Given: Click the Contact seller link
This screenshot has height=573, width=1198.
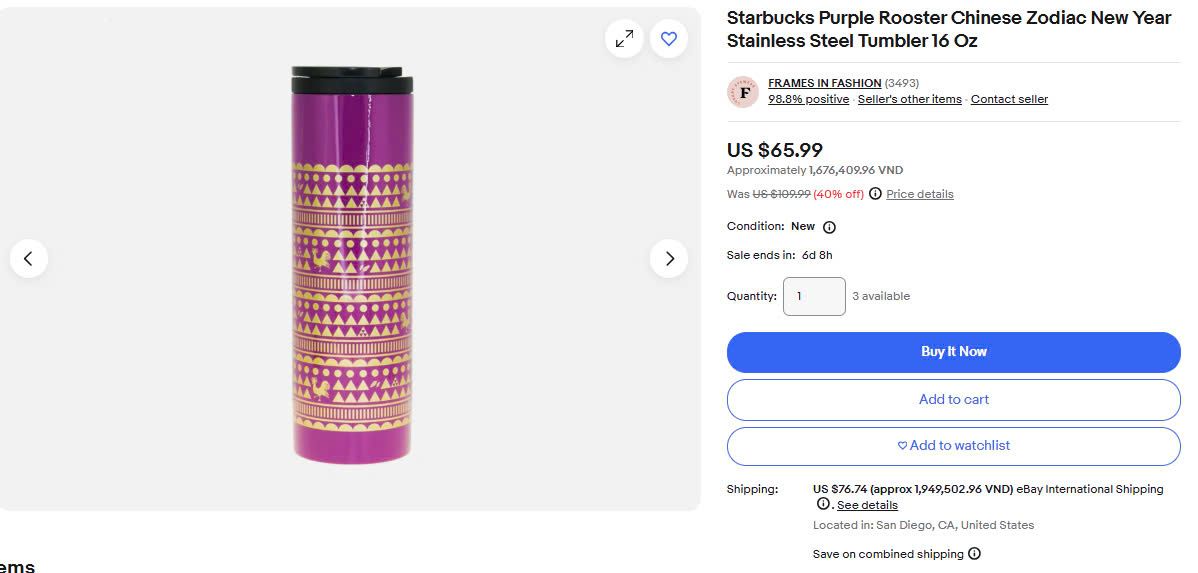Looking at the screenshot, I should tap(1009, 99).
